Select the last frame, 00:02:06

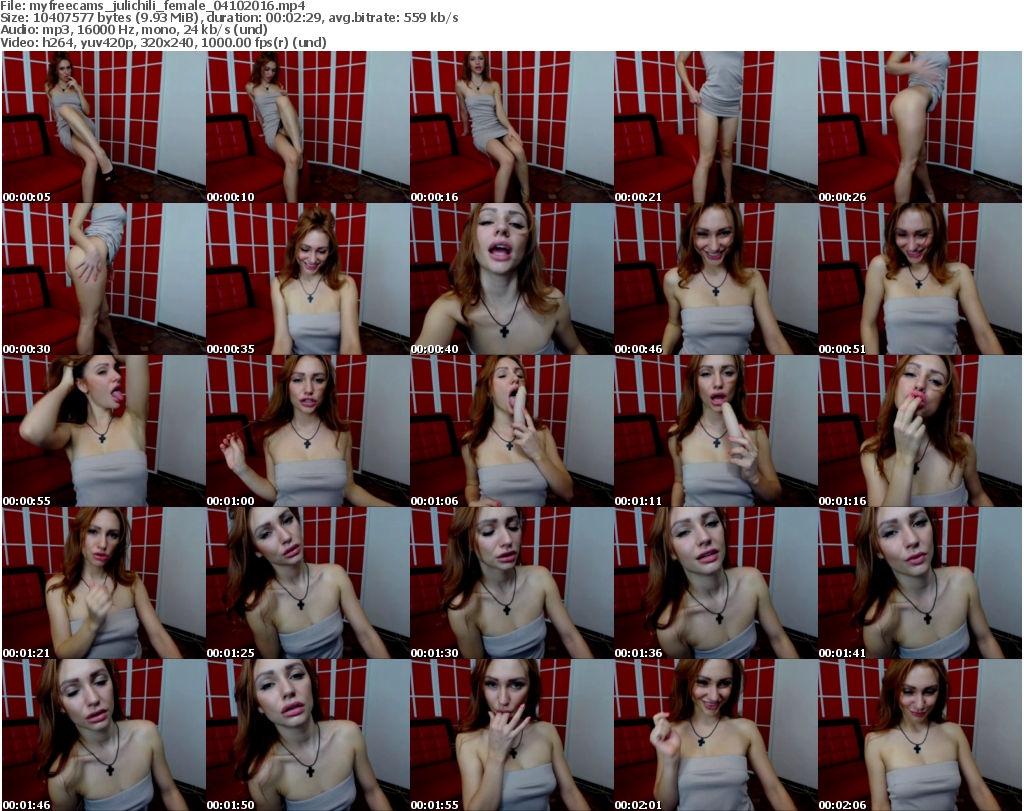tap(919, 735)
